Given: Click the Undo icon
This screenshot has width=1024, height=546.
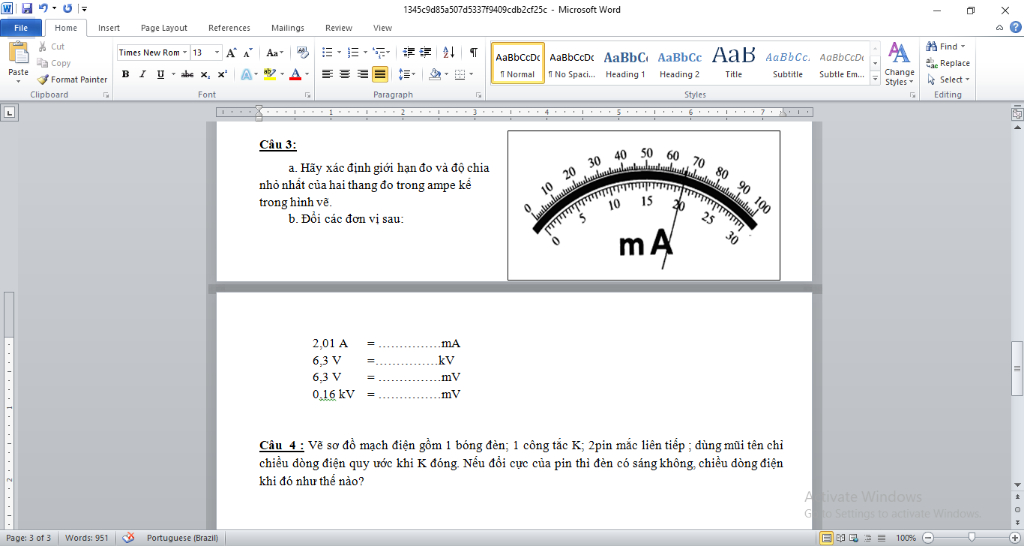Looking at the screenshot, I should click(43, 9).
